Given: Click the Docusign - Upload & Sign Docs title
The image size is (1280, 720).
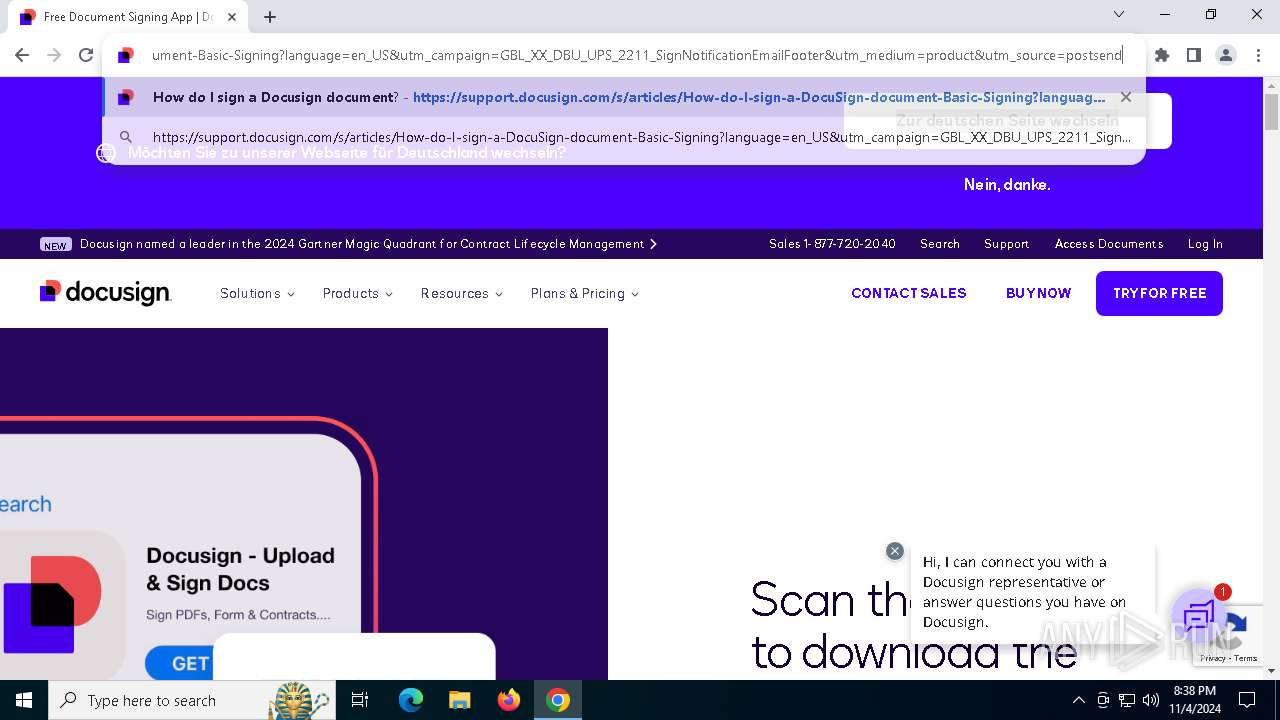Looking at the screenshot, I should click(240, 569).
